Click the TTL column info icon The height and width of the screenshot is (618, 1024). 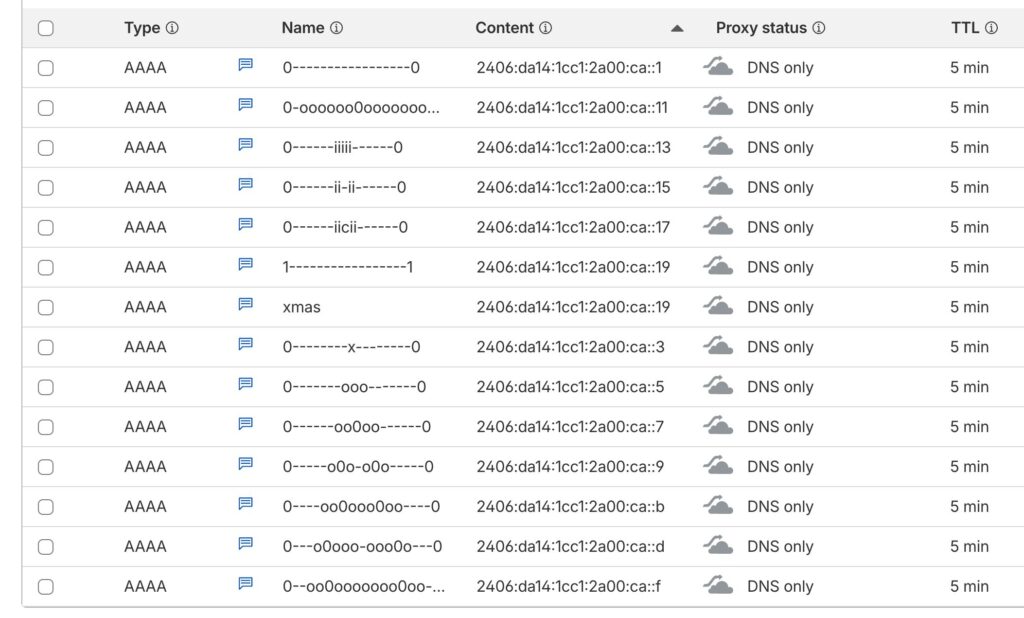point(991,28)
